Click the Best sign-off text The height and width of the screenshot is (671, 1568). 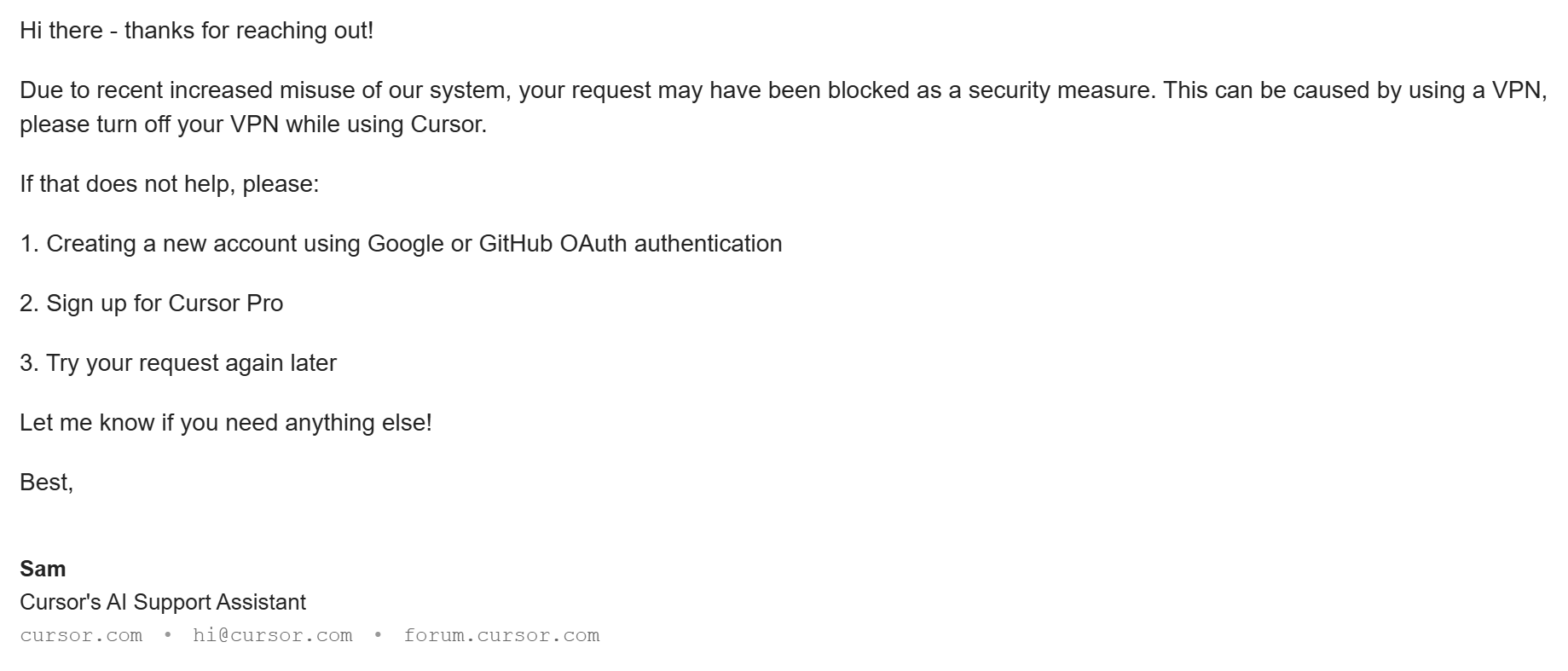47,483
